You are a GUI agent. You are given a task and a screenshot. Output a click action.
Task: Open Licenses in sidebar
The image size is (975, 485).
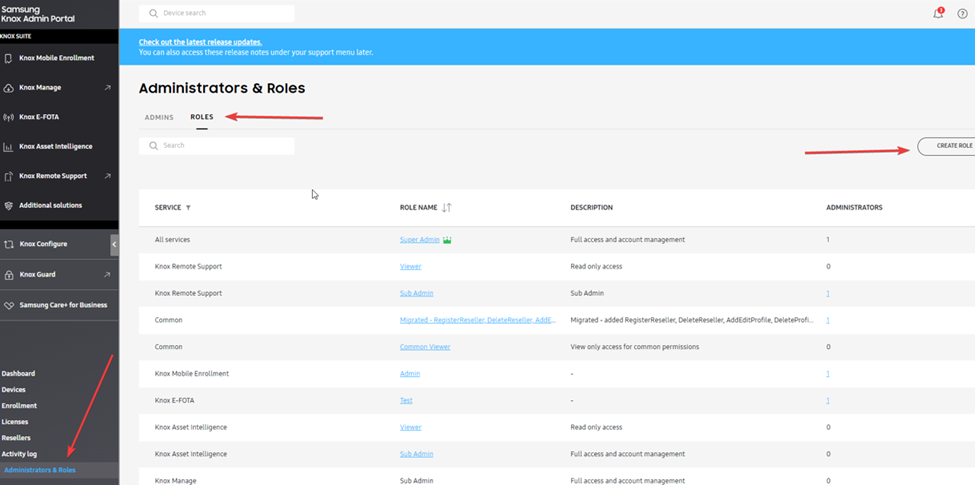(x=15, y=422)
